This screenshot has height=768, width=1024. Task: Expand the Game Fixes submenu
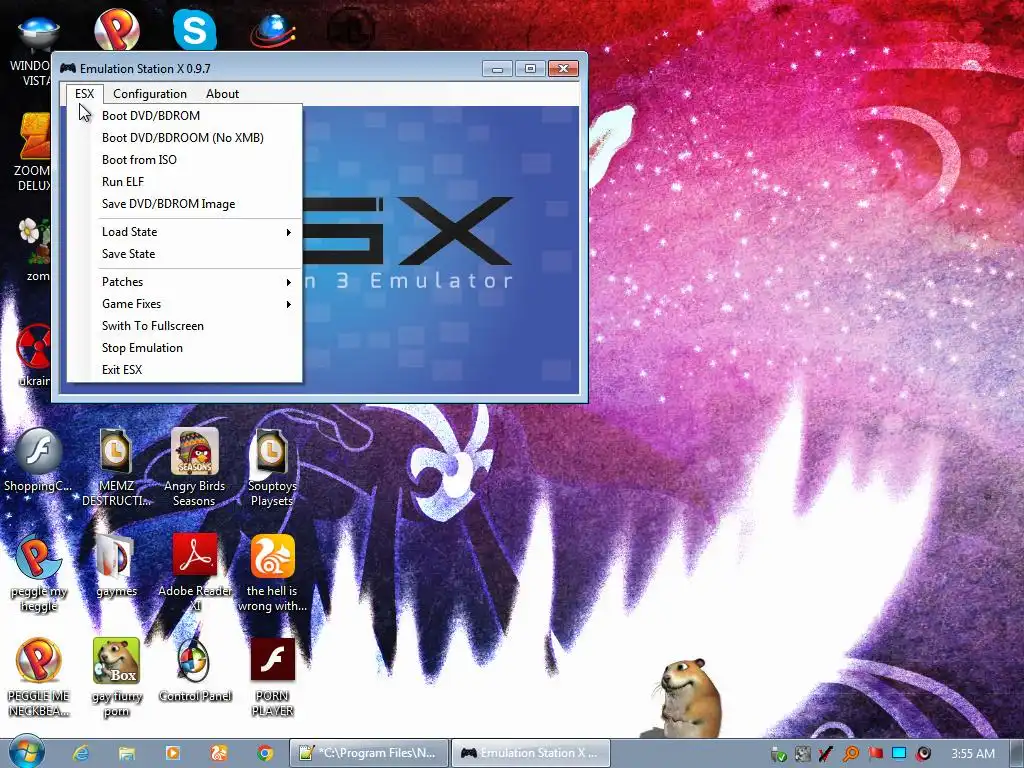coord(184,304)
